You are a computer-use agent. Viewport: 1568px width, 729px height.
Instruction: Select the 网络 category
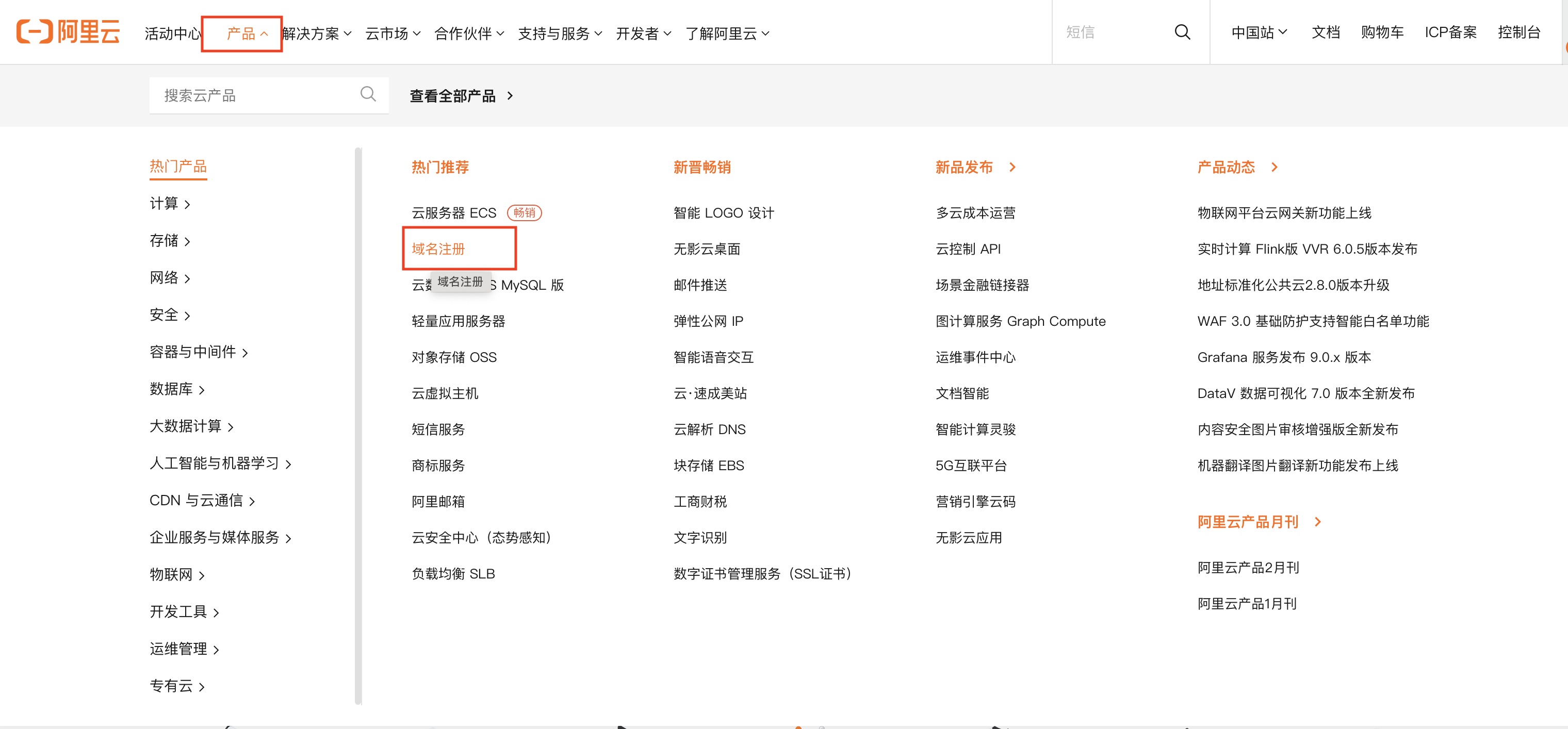point(170,277)
